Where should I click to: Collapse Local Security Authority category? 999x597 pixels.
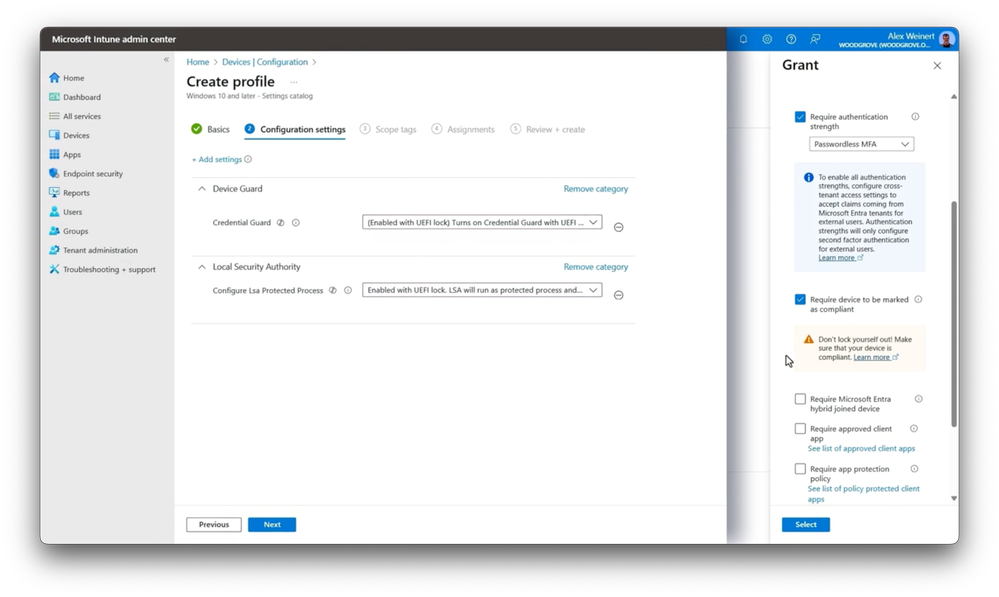coord(202,267)
